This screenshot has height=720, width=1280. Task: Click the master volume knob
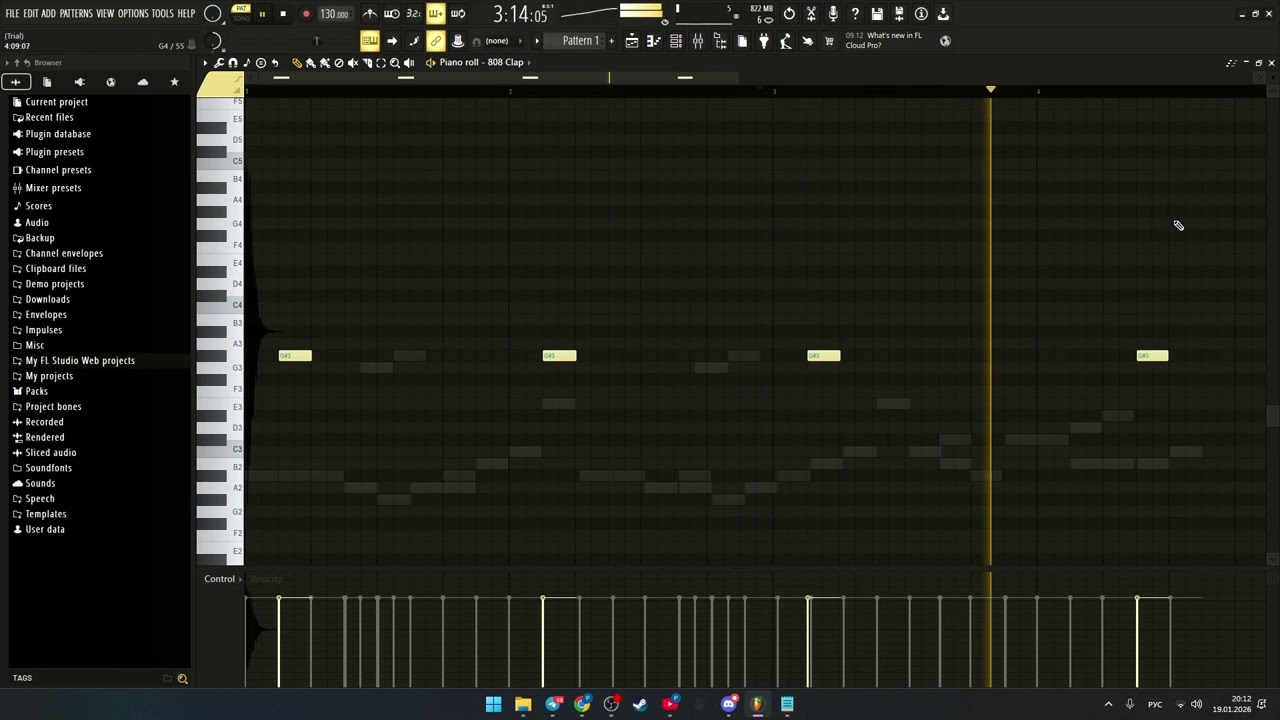click(213, 14)
